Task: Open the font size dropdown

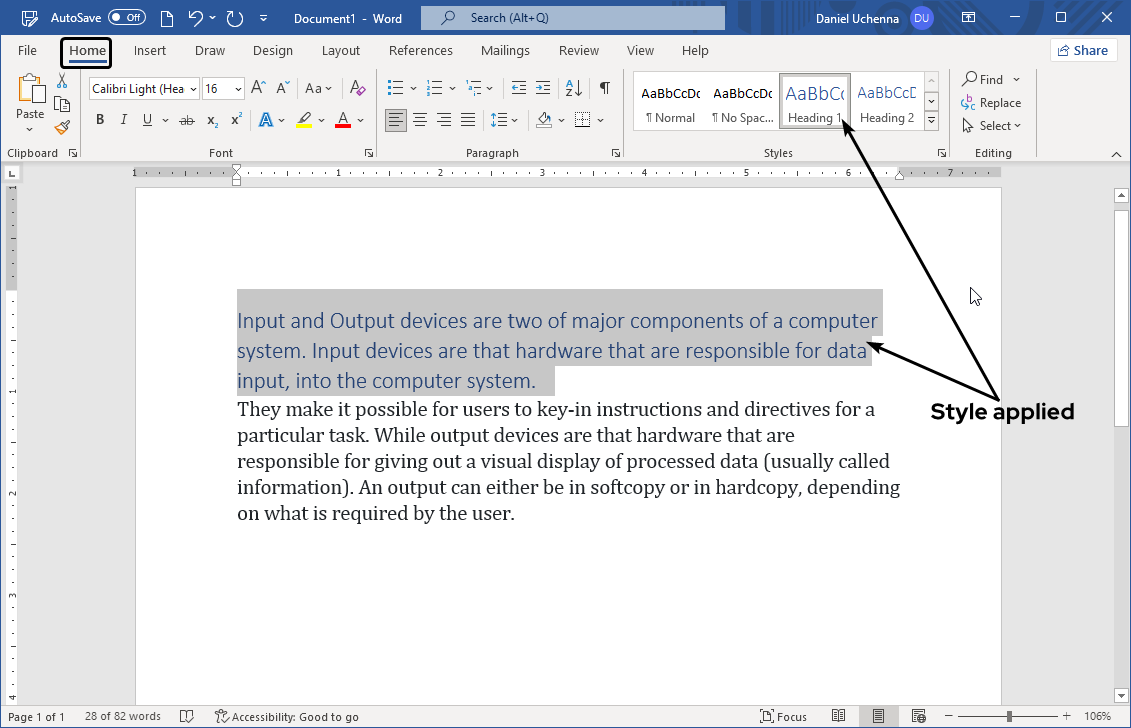Action: (238, 89)
